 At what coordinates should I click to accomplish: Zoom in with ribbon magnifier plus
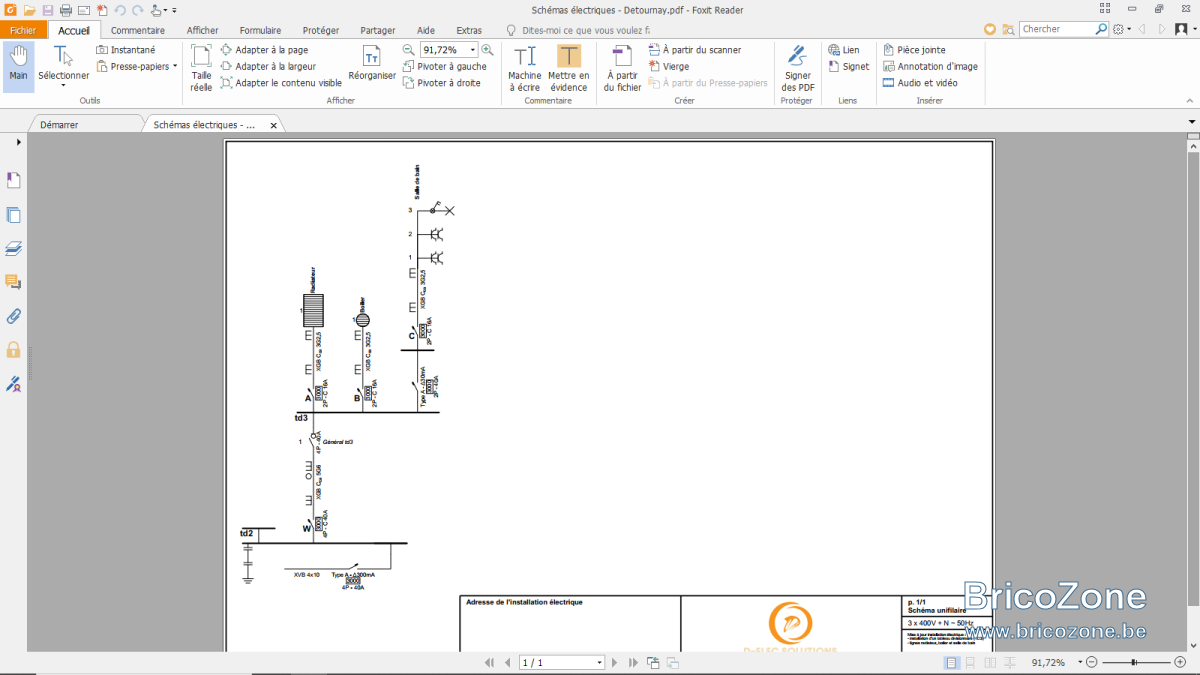pyautogui.click(x=488, y=49)
